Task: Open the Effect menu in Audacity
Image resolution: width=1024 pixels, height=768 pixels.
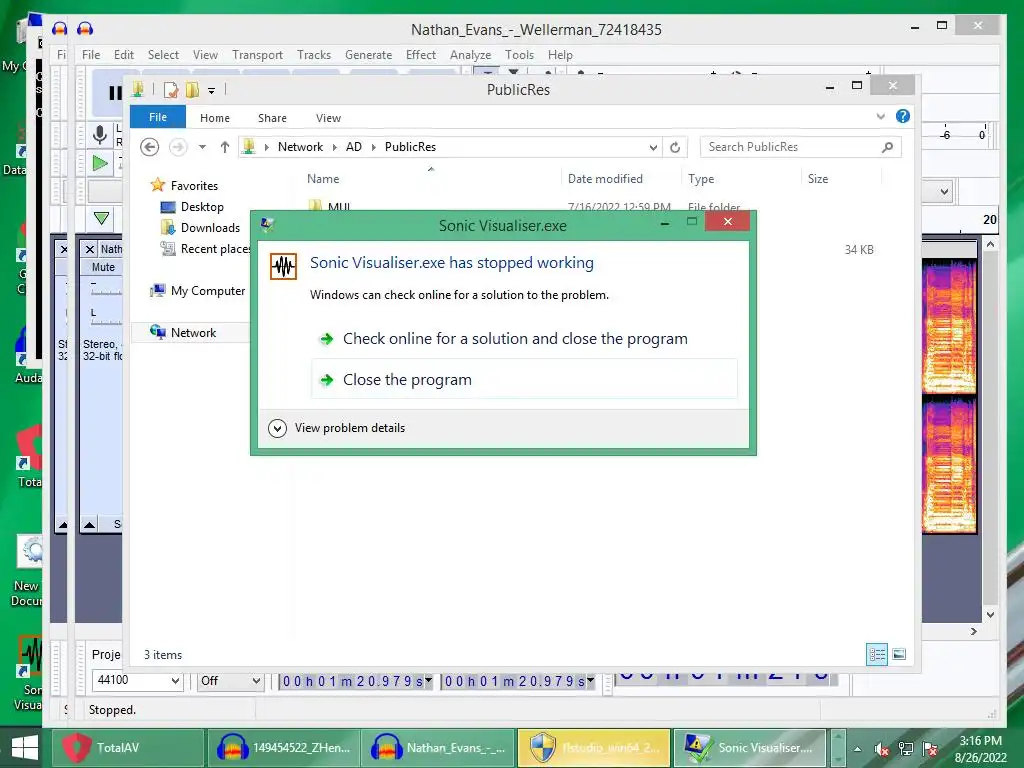Action: pos(421,55)
